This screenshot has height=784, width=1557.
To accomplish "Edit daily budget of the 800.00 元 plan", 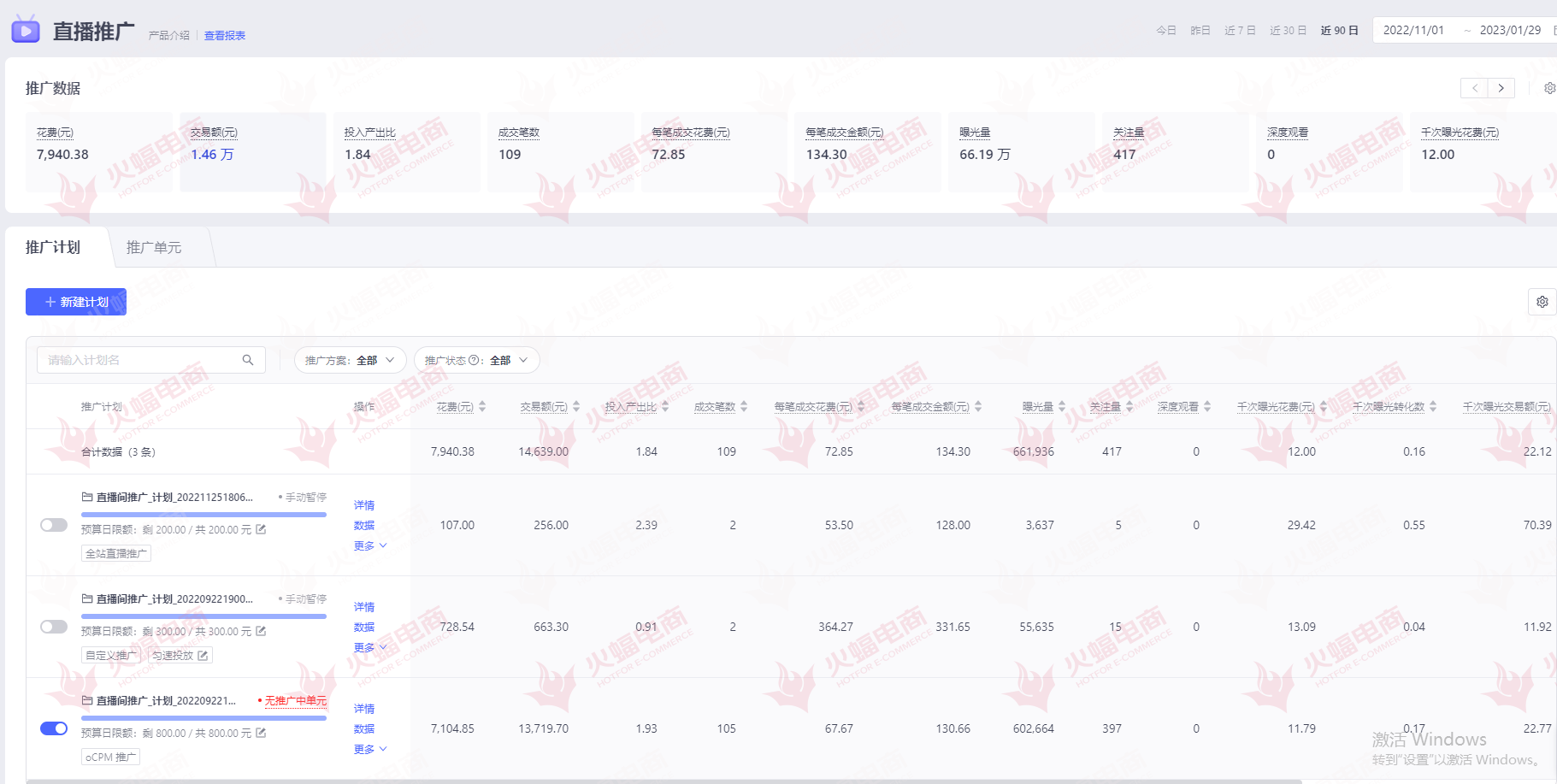I will point(262,733).
